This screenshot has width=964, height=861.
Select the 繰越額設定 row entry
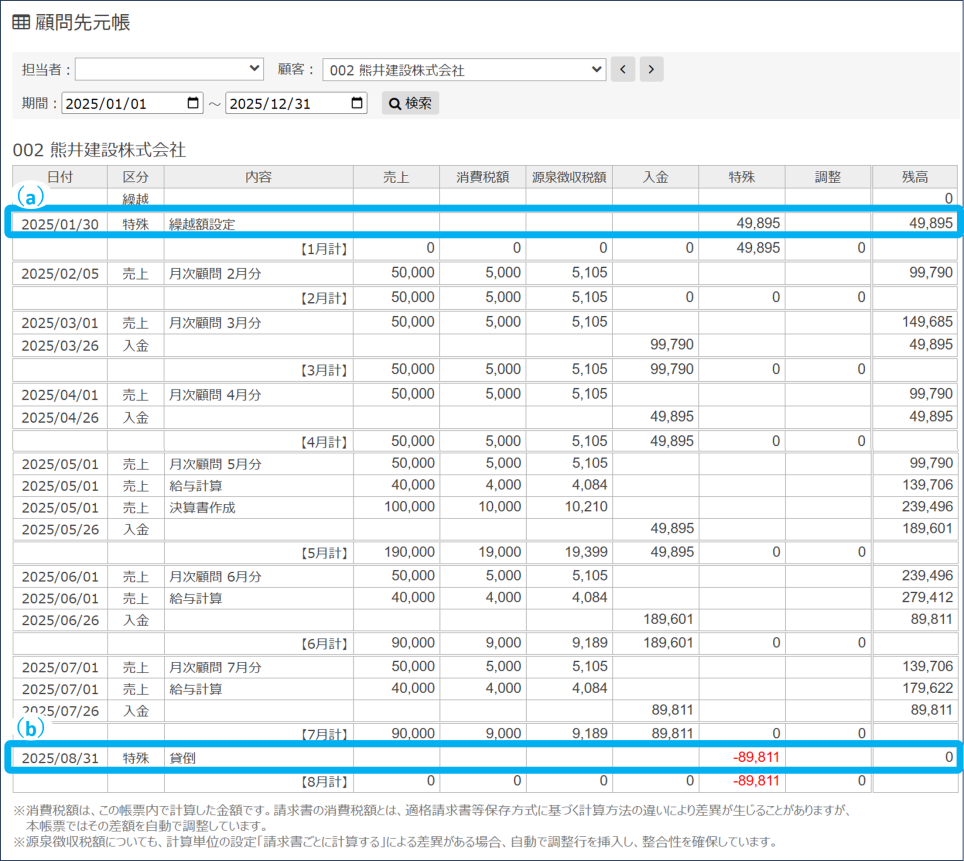[202, 224]
